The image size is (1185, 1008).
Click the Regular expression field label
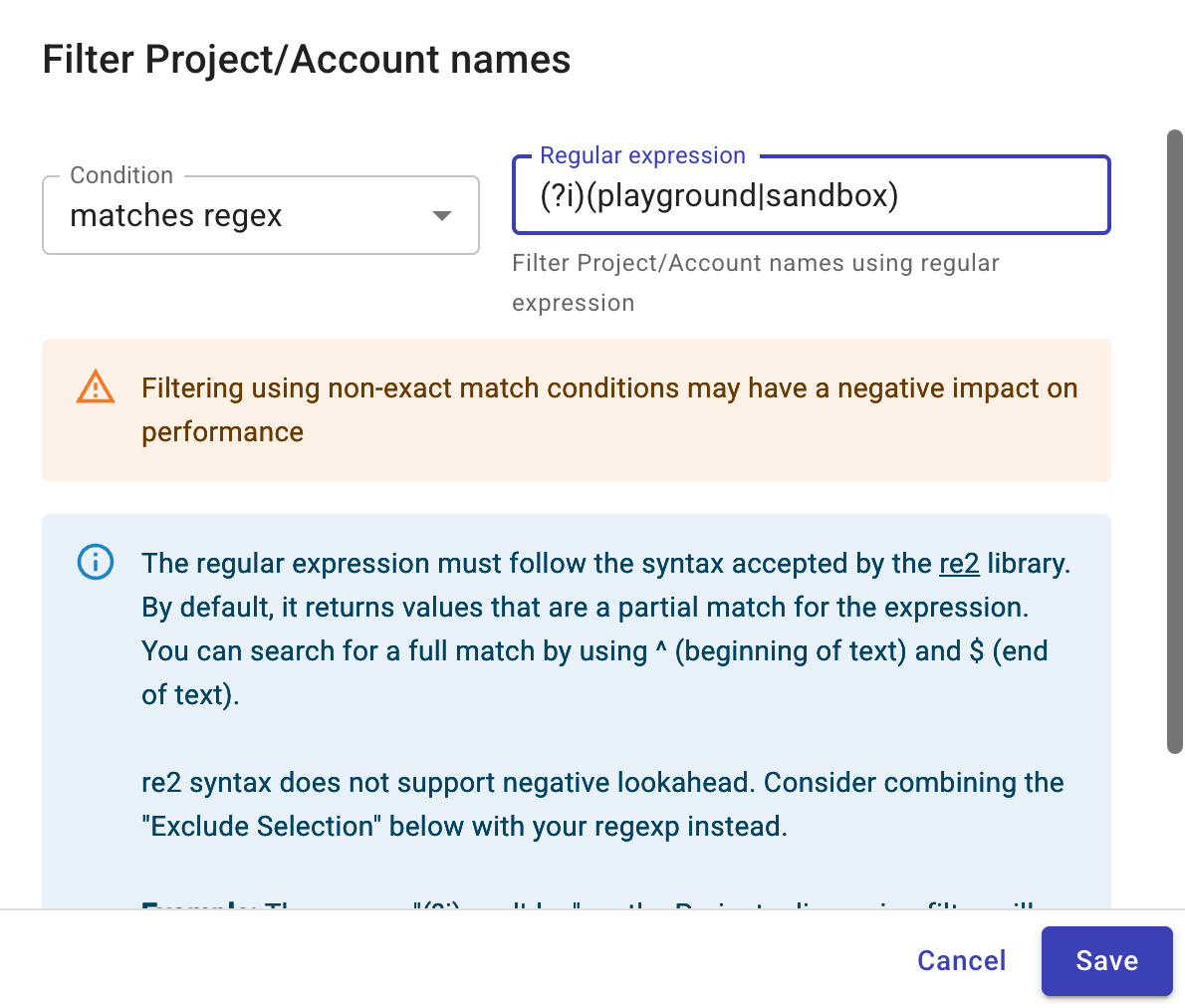click(642, 155)
